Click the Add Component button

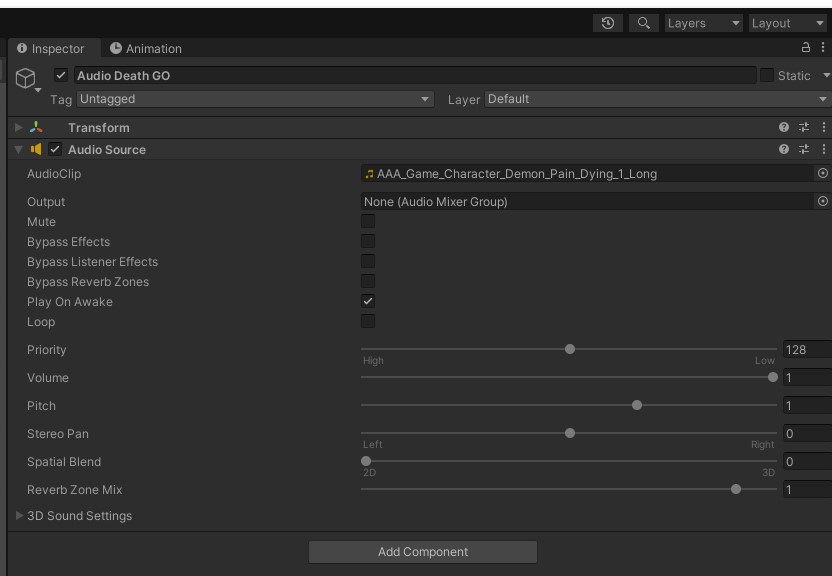click(424, 551)
